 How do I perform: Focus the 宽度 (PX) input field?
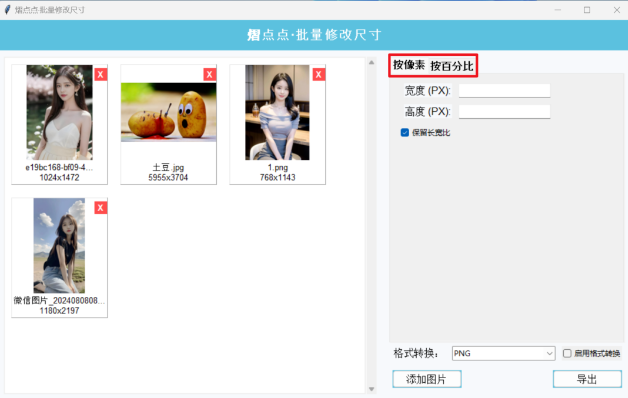[x=504, y=90]
